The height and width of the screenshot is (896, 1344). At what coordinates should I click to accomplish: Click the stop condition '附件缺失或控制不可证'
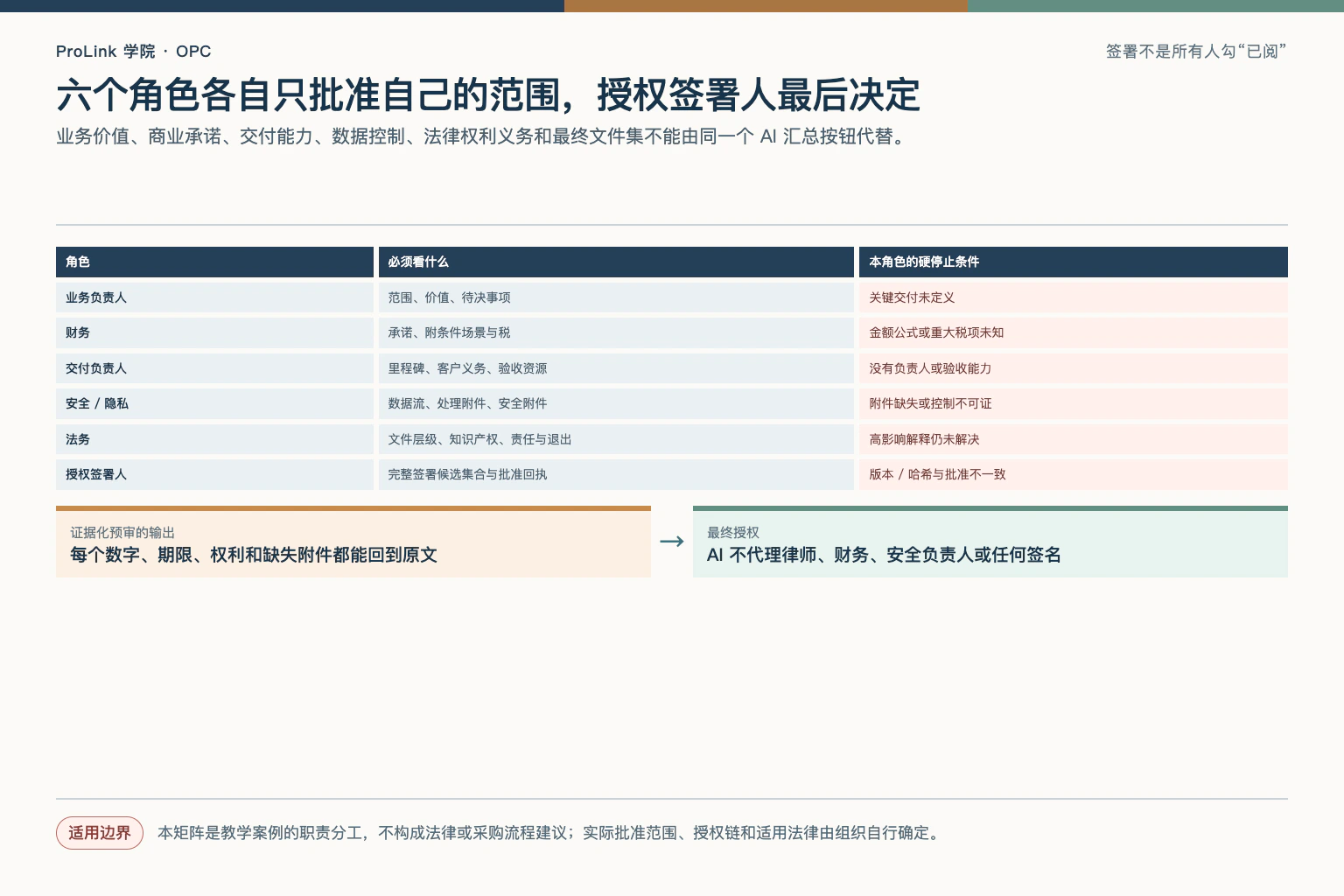pyautogui.click(x=1074, y=403)
